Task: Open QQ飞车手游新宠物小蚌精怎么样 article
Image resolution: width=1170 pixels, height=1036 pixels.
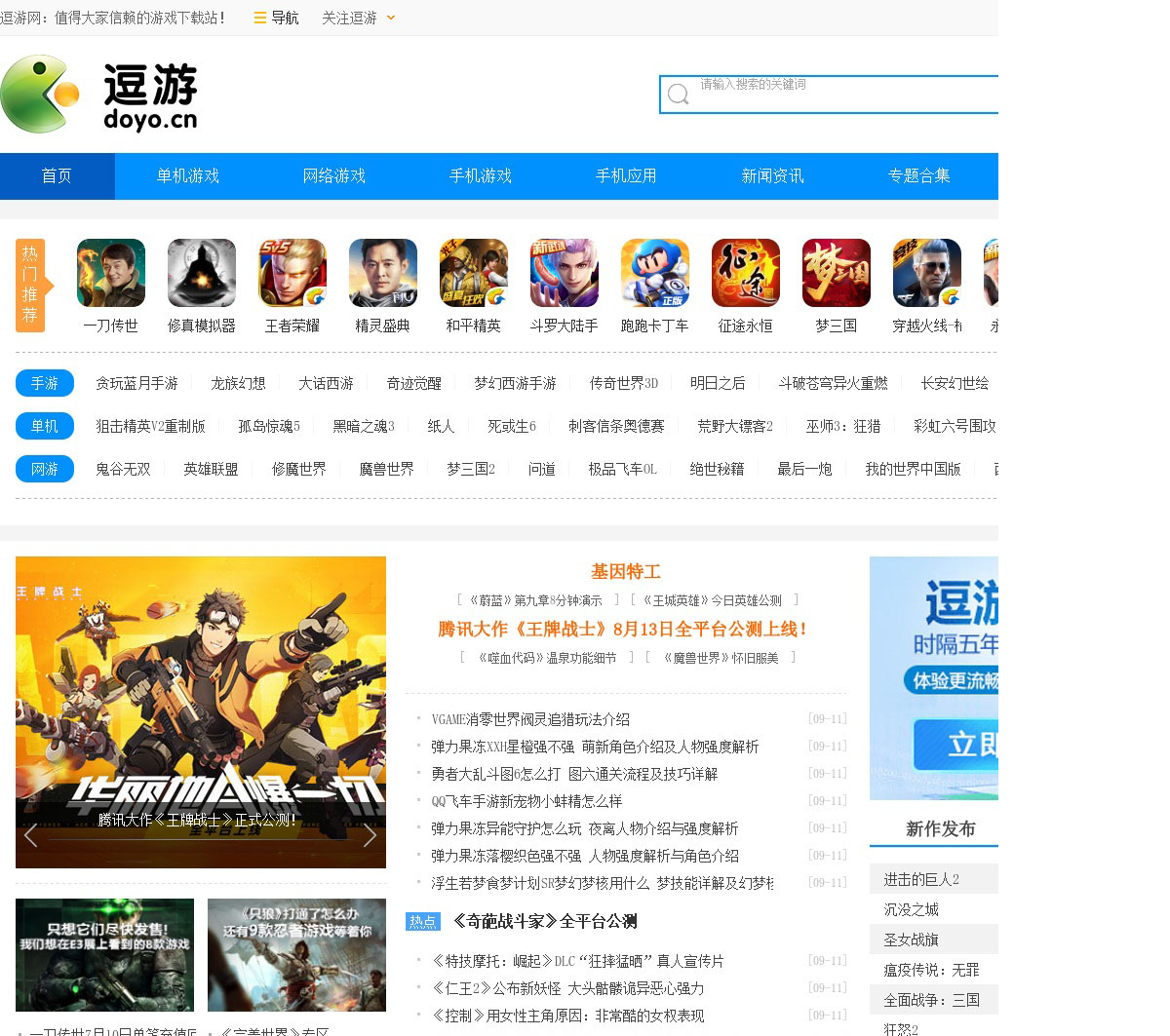Action: pyautogui.click(x=526, y=801)
